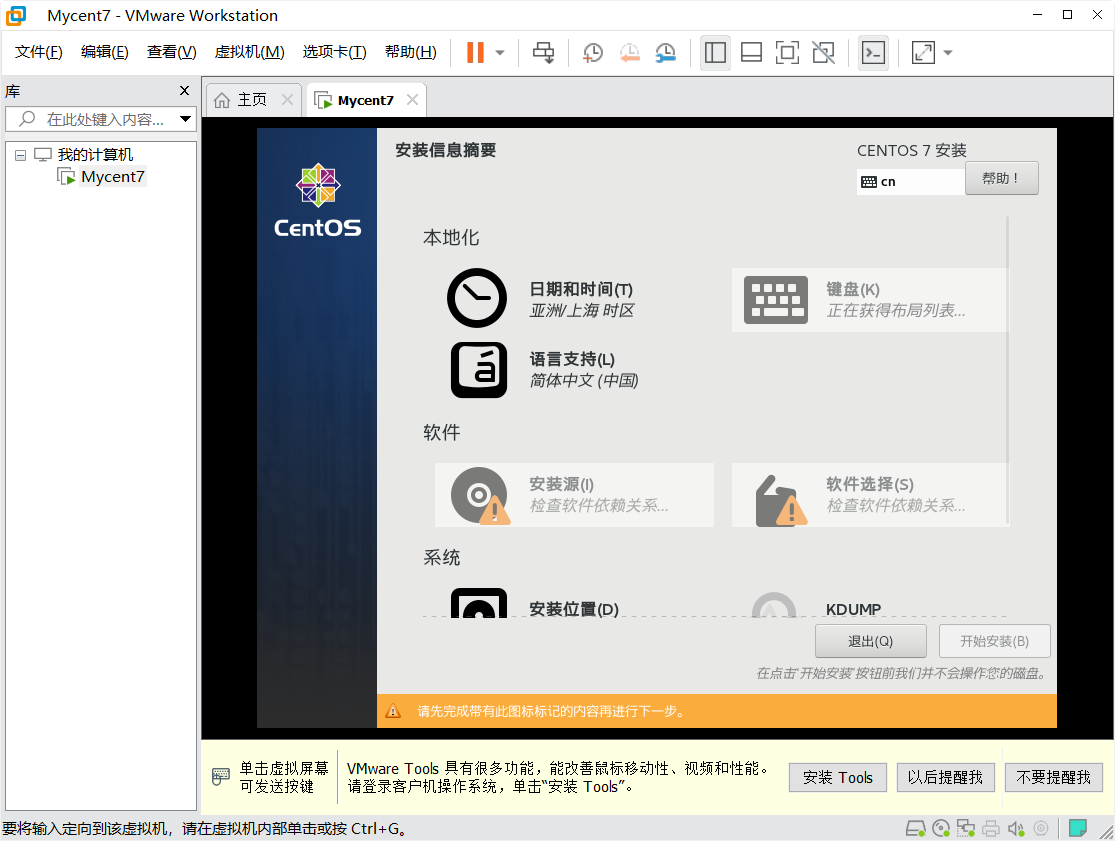
Task: Click the 以后提醒我 button
Action: click(945, 778)
